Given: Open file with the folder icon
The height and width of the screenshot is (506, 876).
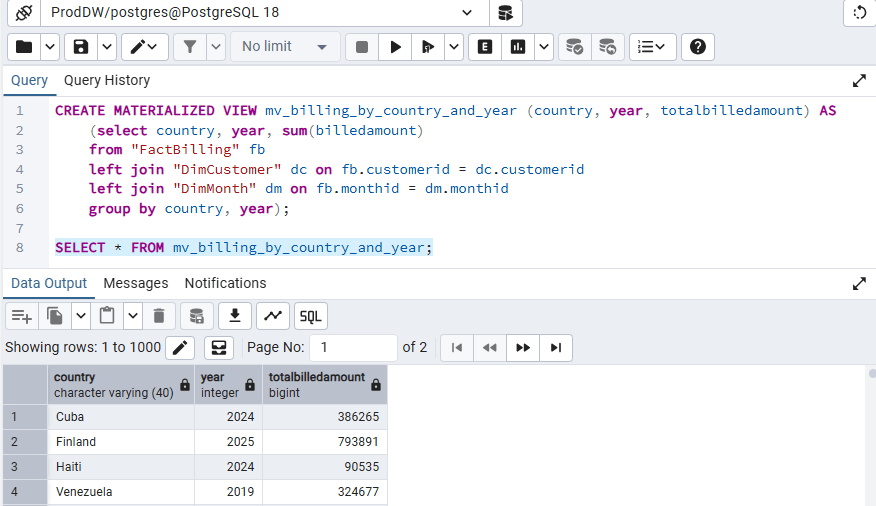Looking at the screenshot, I should point(24,47).
